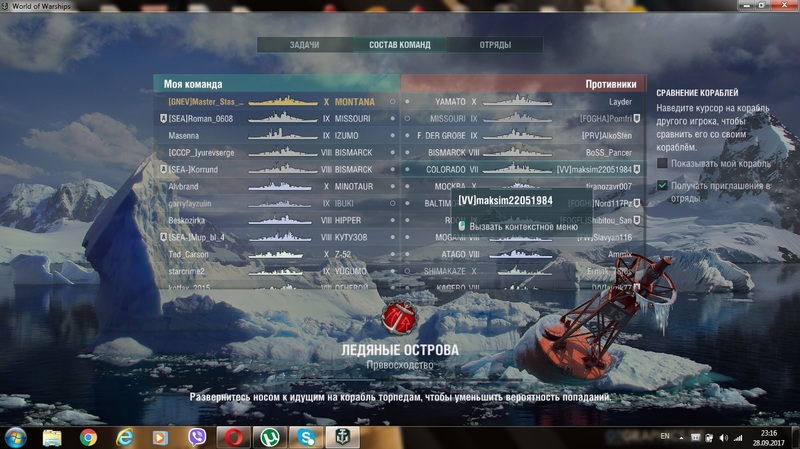Click the КУТУЗОВ ship name
This screenshot has width=800, height=449.
[351, 237]
